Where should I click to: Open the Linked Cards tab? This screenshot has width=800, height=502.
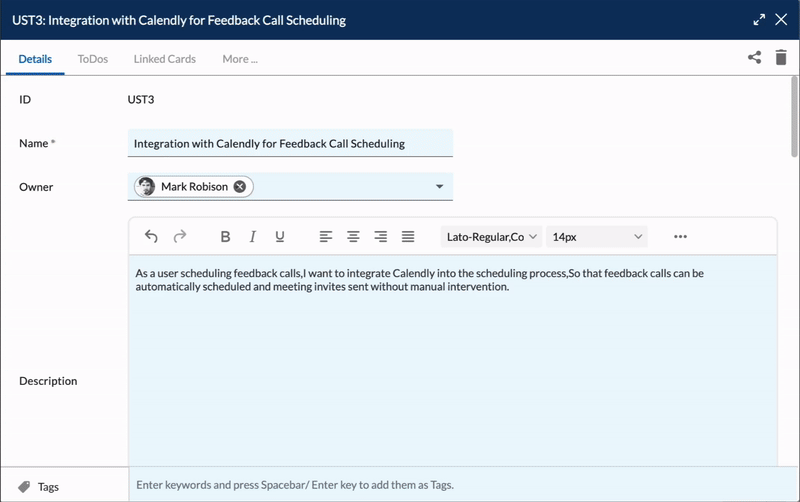165,59
